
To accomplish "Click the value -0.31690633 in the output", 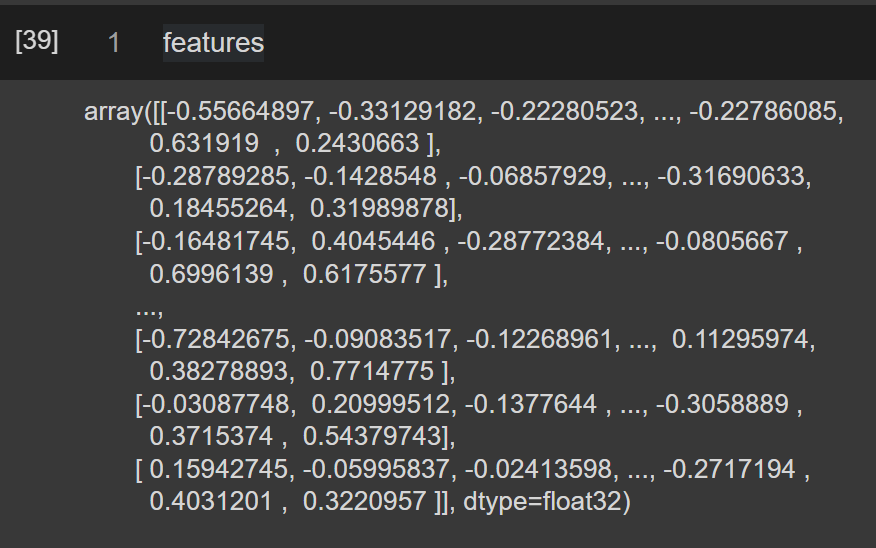I will [731, 176].
